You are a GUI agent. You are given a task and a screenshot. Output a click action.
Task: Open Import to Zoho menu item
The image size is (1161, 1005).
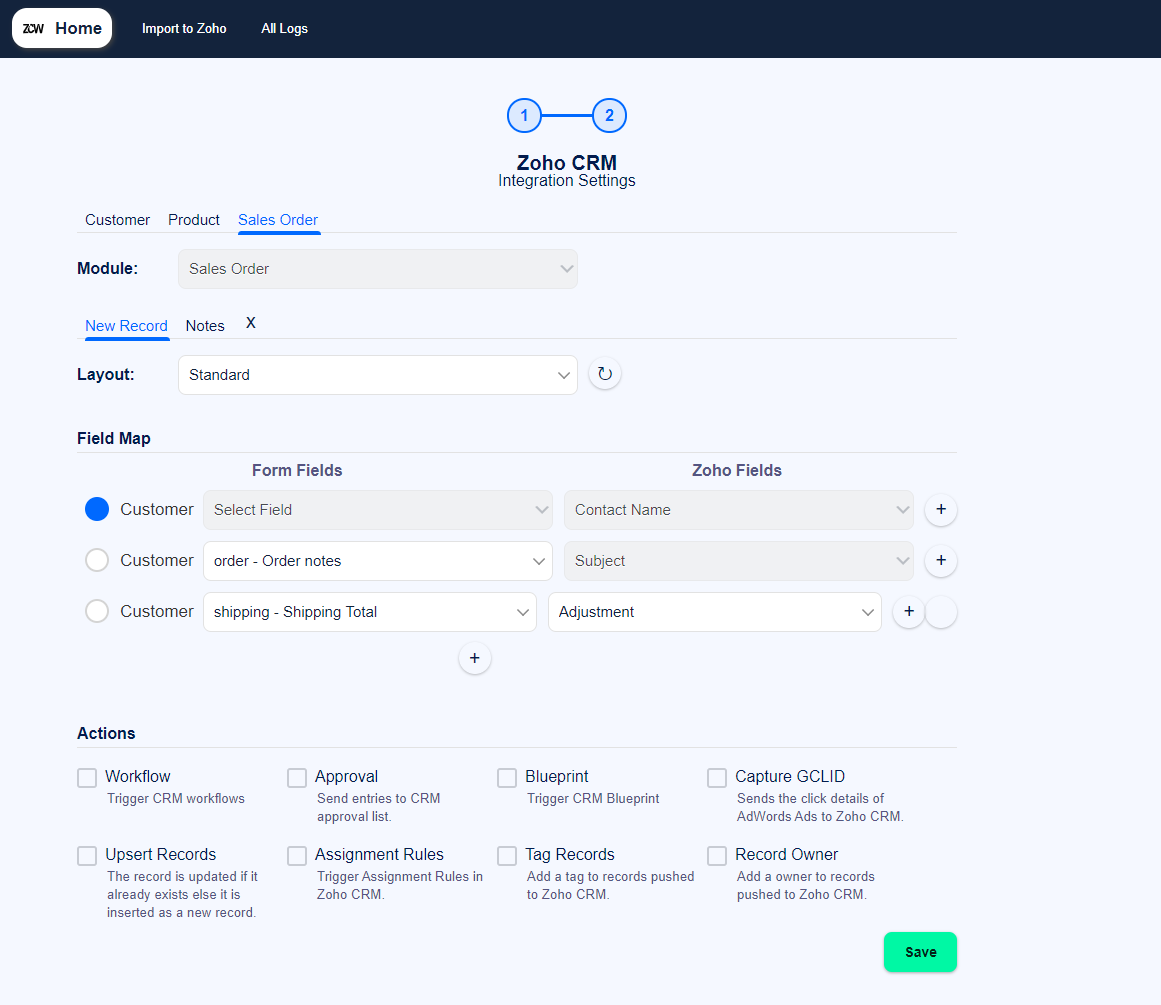click(x=184, y=28)
